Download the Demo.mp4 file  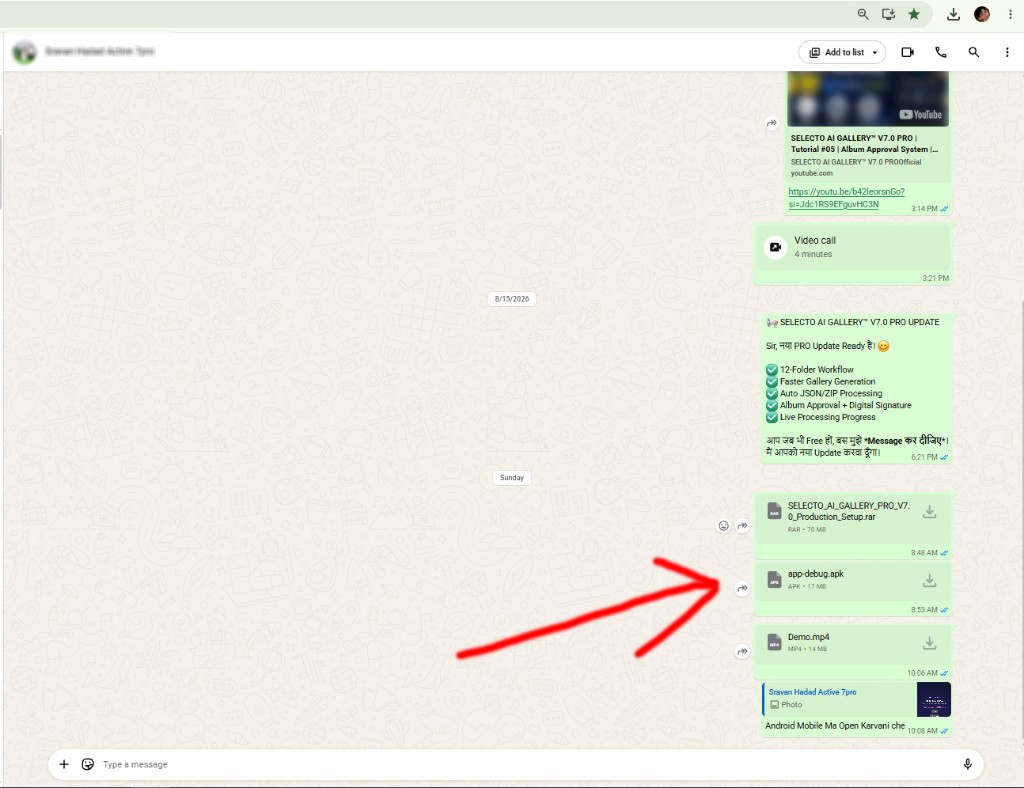click(x=929, y=643)
